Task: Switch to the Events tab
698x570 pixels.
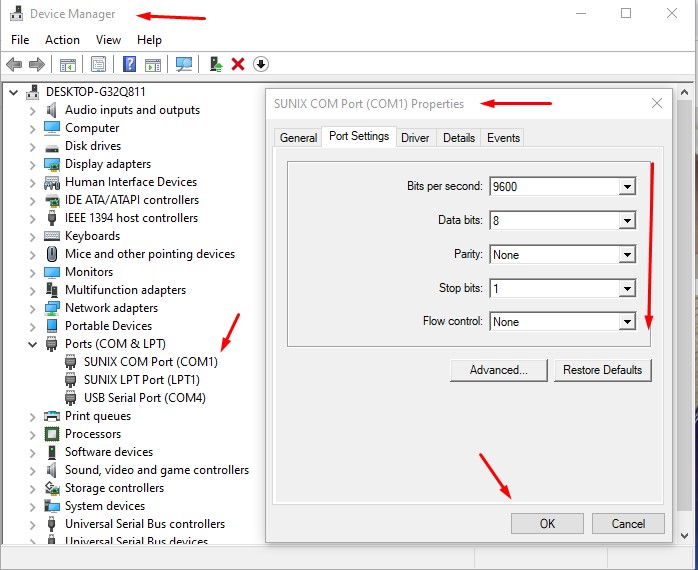Action: pyautogui.click(x=503, y=138)
